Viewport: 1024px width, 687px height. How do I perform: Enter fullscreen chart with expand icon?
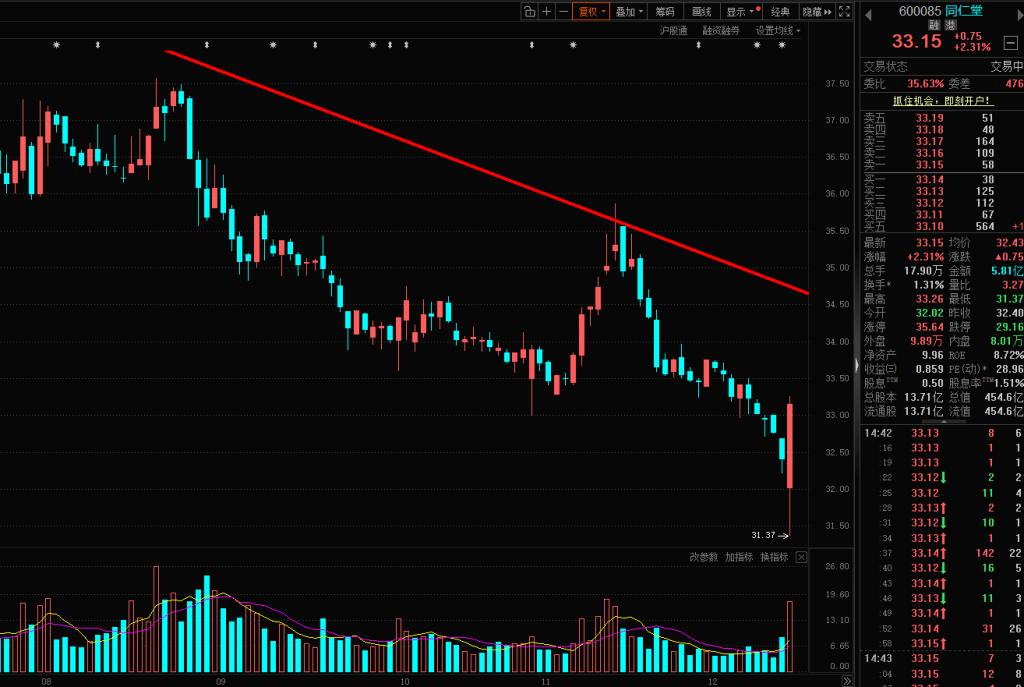(845, 12)
